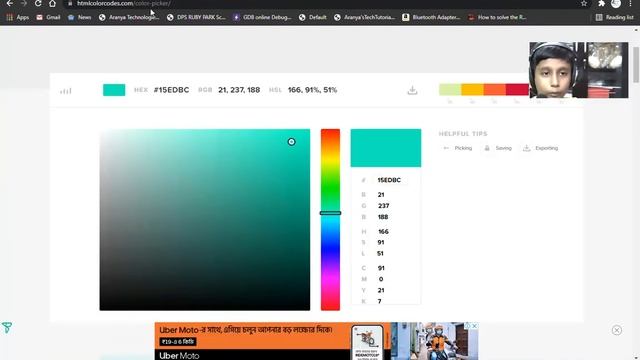The image size is (640, 360).
Task: Close the ad with its X icon
Action: click(x=474, y=326)
